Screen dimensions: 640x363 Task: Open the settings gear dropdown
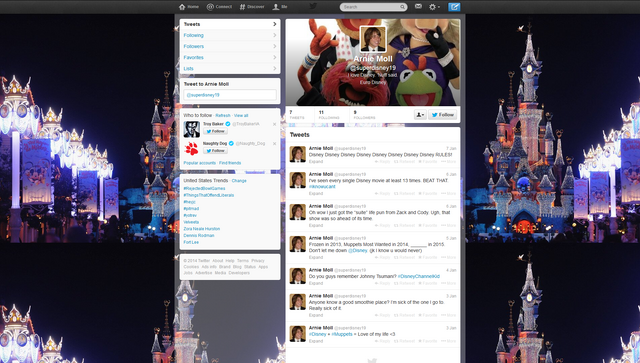434,7
